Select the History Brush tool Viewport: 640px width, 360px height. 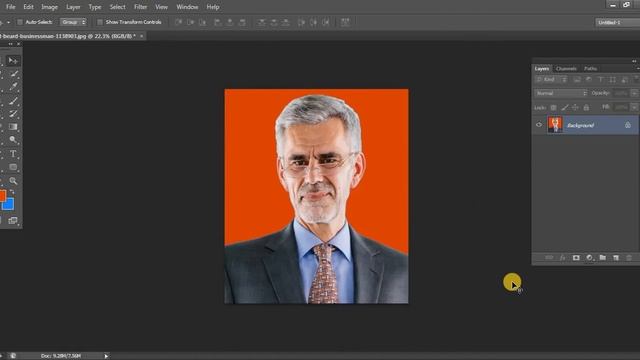click(13, 113)
